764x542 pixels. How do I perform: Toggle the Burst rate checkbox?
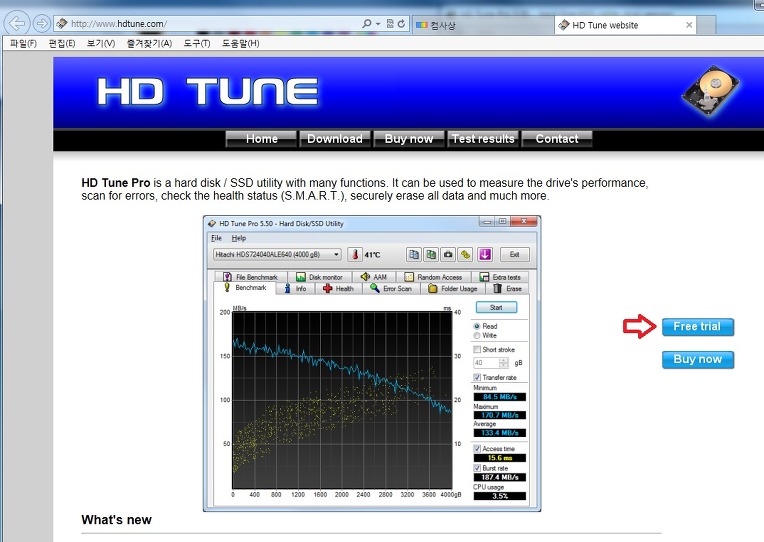tap(477, 468)
